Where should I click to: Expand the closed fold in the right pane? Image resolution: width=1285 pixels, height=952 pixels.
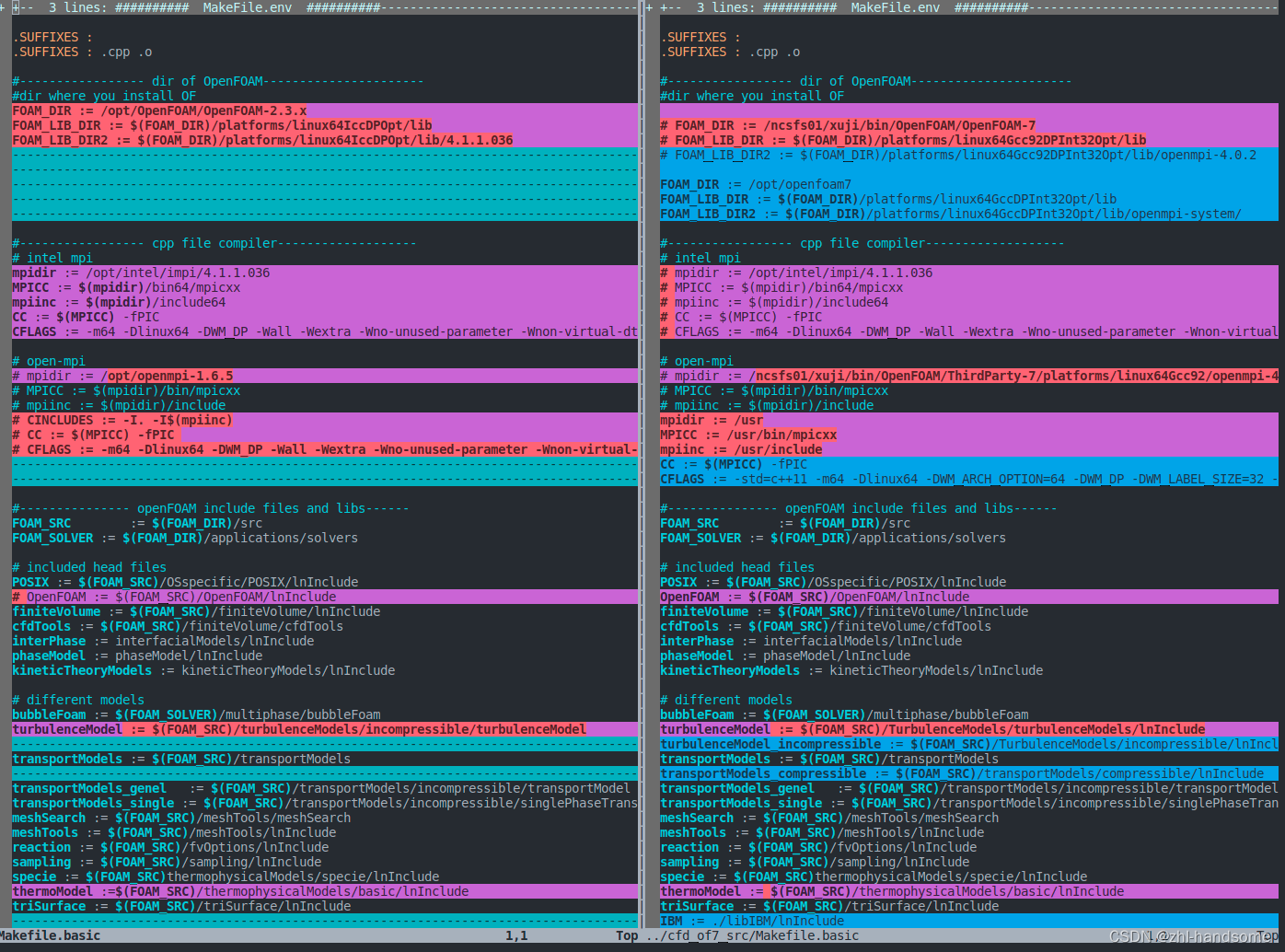tap(969, 7)
